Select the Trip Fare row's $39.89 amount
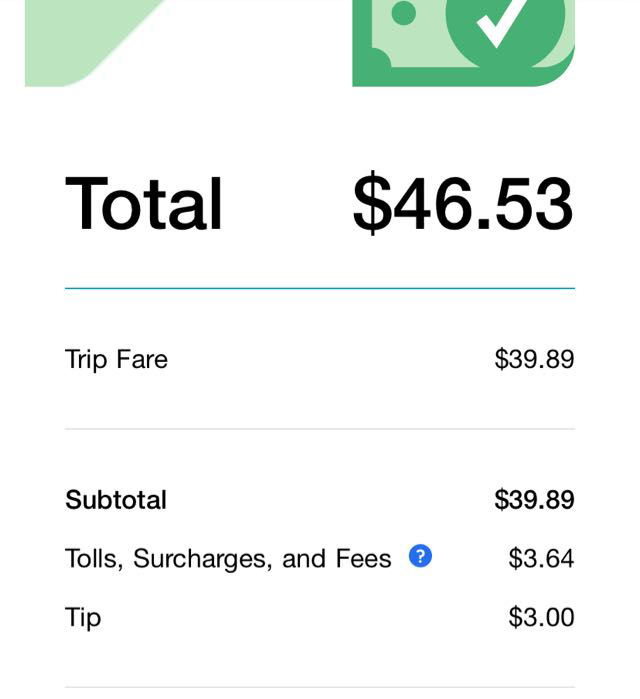The height and width of the screenshot is (699, 640). coord(534,360)
